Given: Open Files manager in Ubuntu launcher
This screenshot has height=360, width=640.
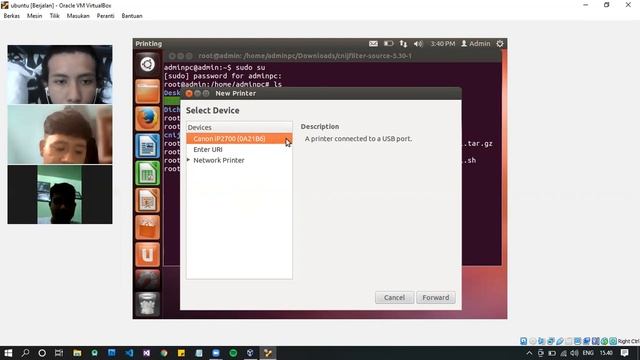Looking at the screenshot, I should (147, 91).
